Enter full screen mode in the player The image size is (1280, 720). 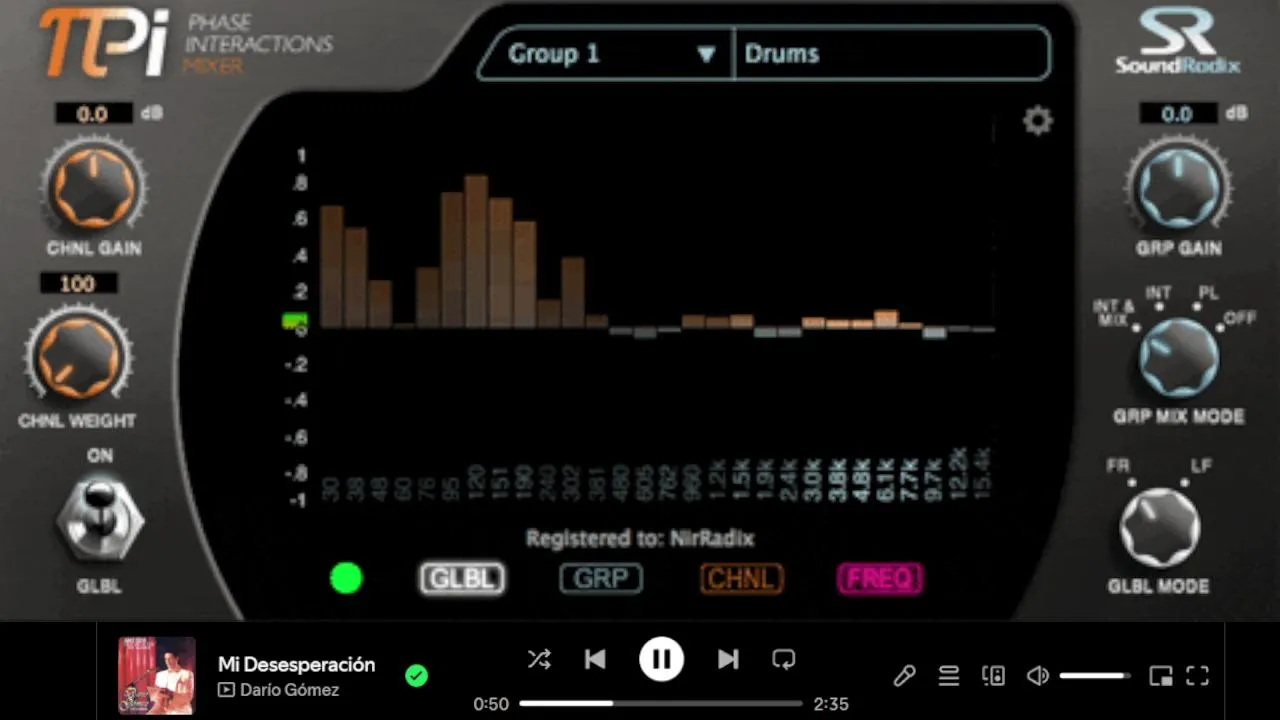(1198, 676)
